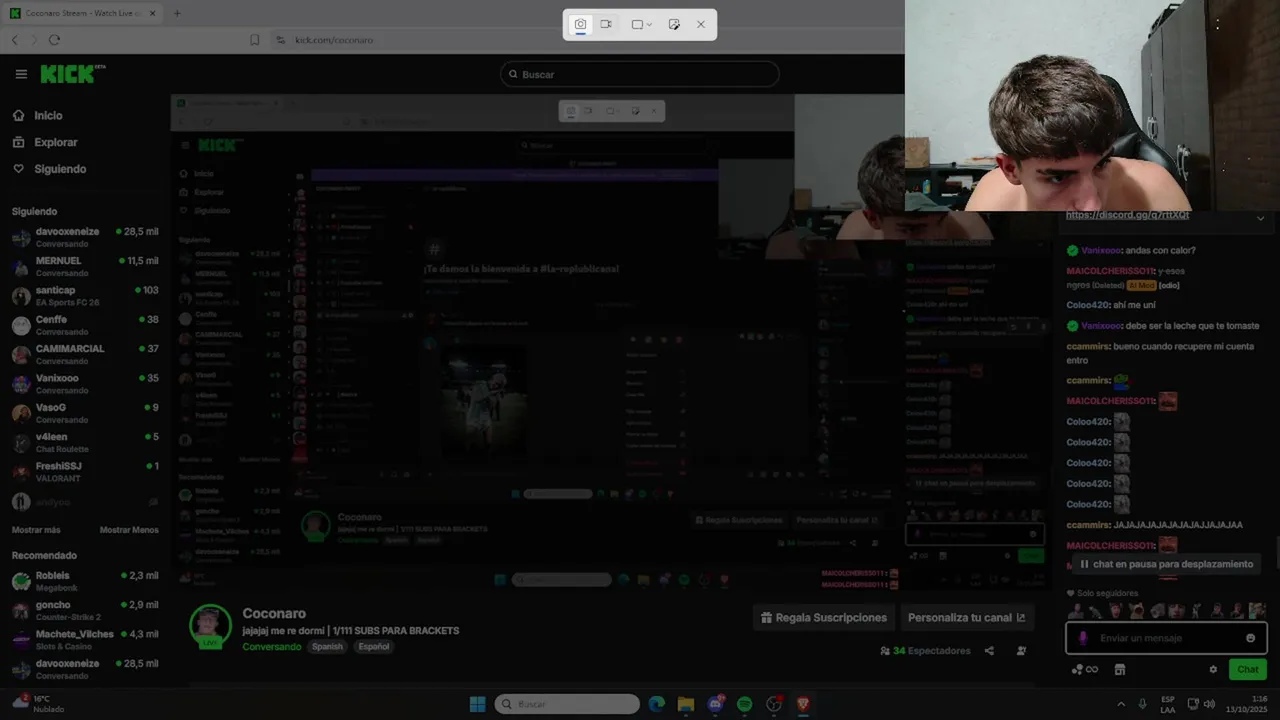
Task: Click the 34 Espectadores viewer count
Action: (x=925, y=651)
